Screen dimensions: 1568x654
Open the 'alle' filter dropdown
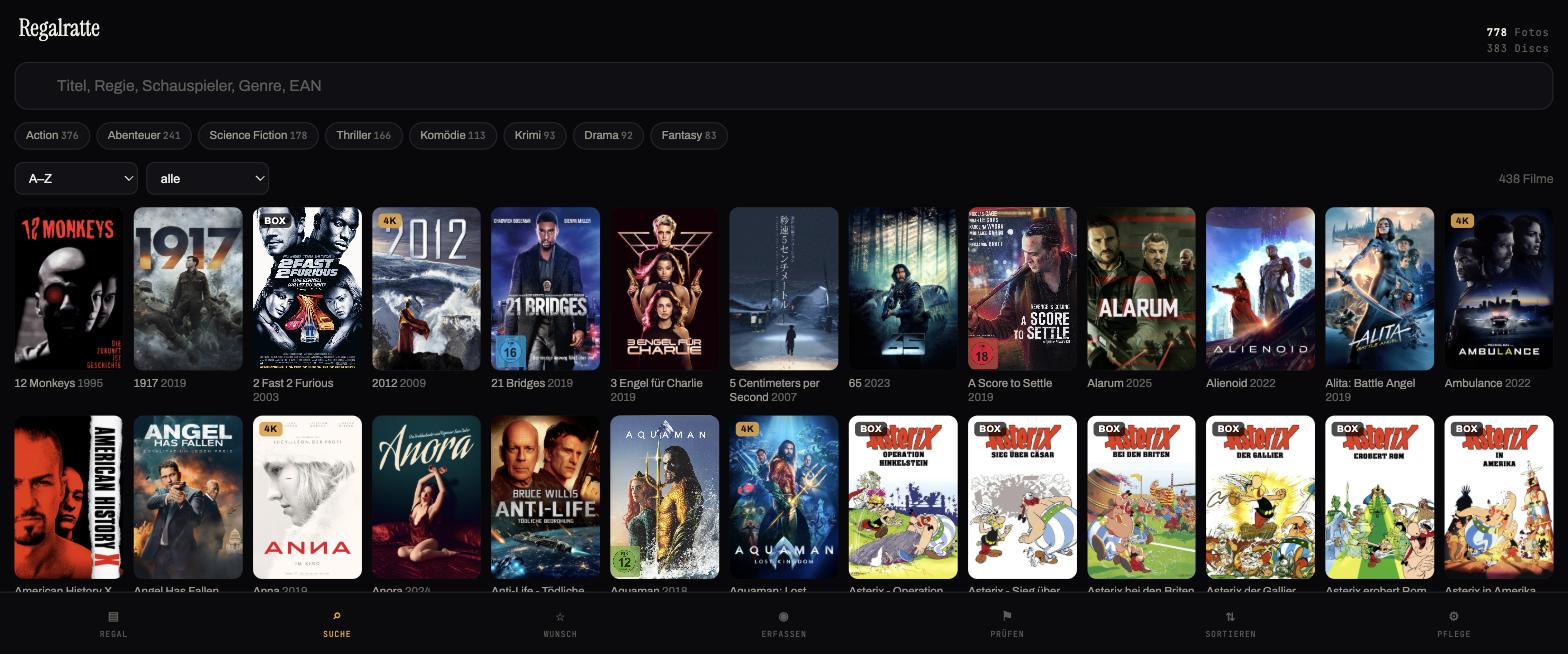point(208,178)
